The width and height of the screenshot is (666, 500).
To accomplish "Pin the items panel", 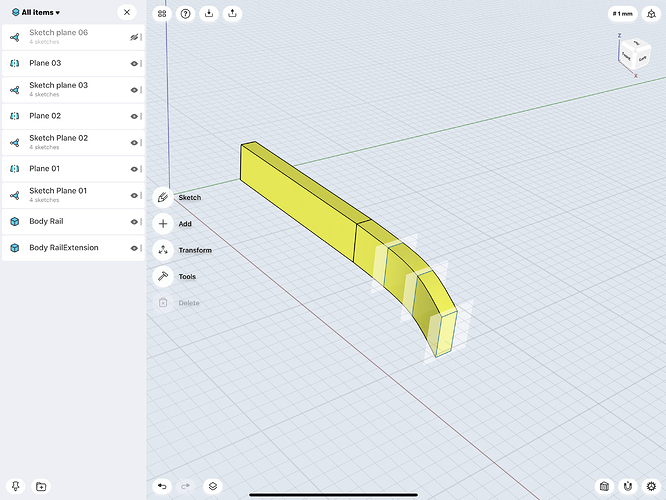I will [x=16, y=486].
